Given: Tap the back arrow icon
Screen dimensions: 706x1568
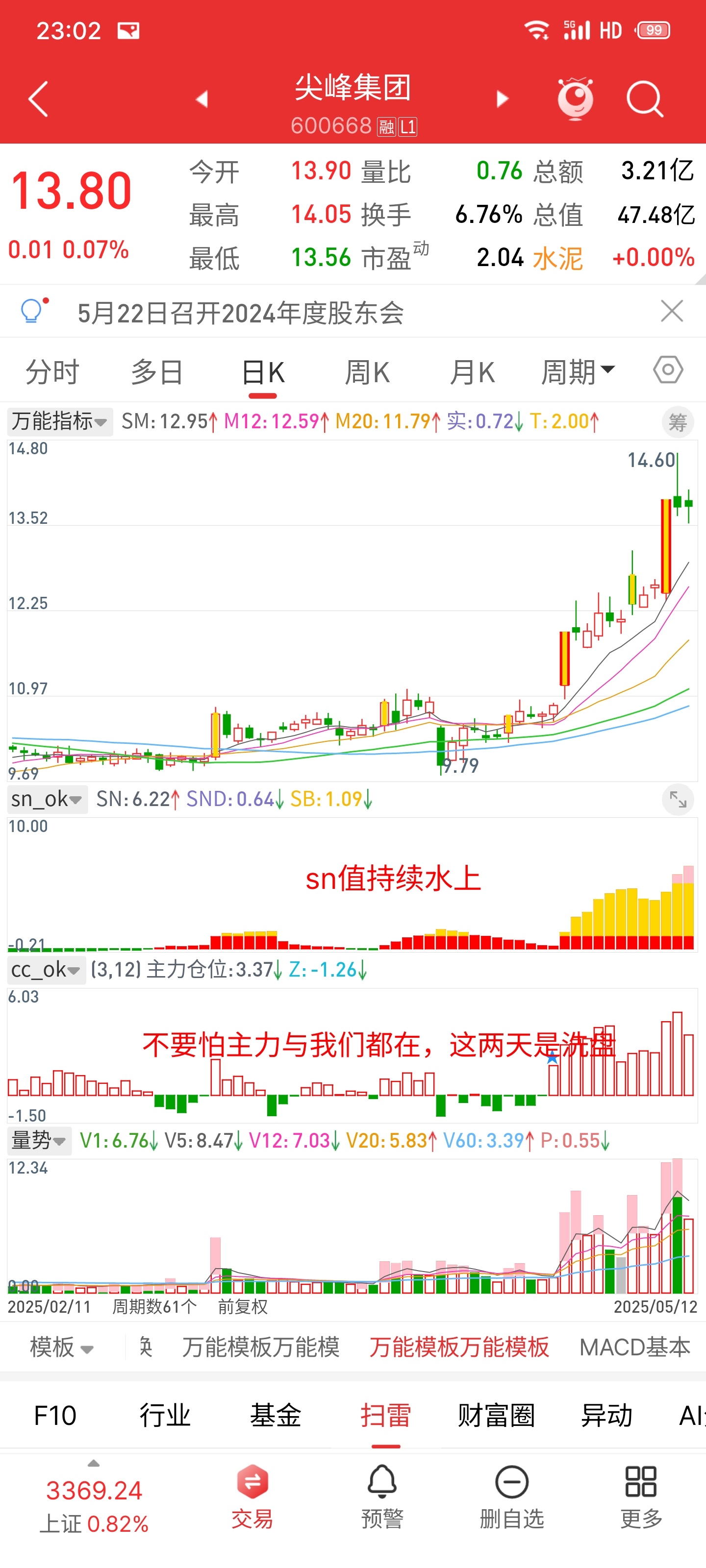Looking at the screenshot, I should click(38, 98).
